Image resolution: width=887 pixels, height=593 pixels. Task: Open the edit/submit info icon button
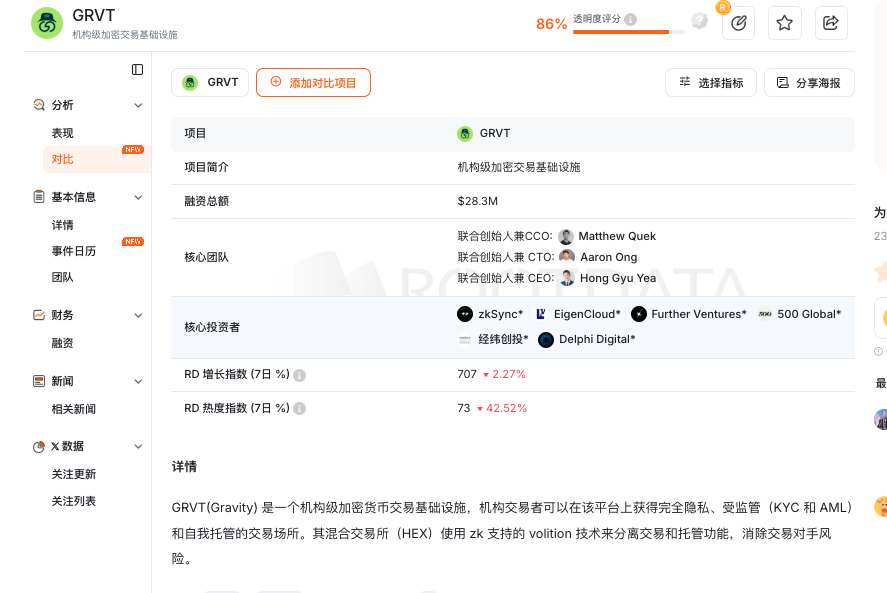(738, 23)
